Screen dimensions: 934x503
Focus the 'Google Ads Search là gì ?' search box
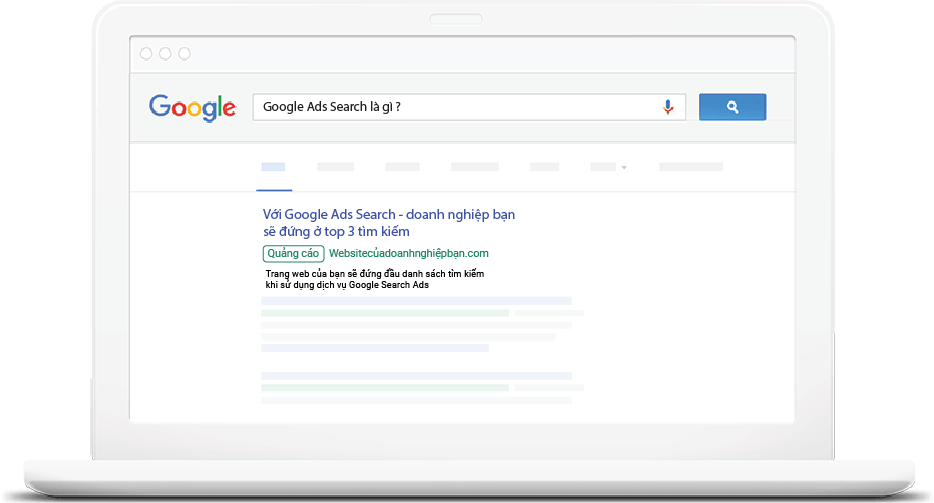[469, 107]
